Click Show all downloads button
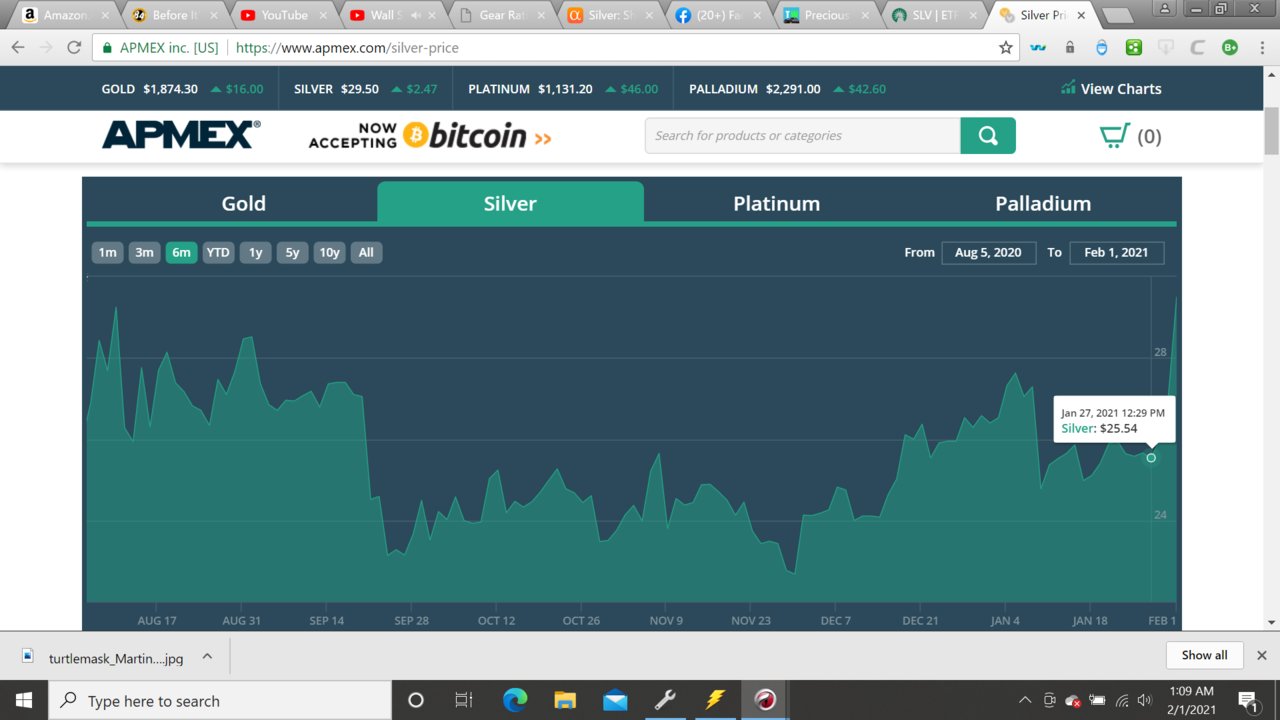 click(x=1204, y=655)
